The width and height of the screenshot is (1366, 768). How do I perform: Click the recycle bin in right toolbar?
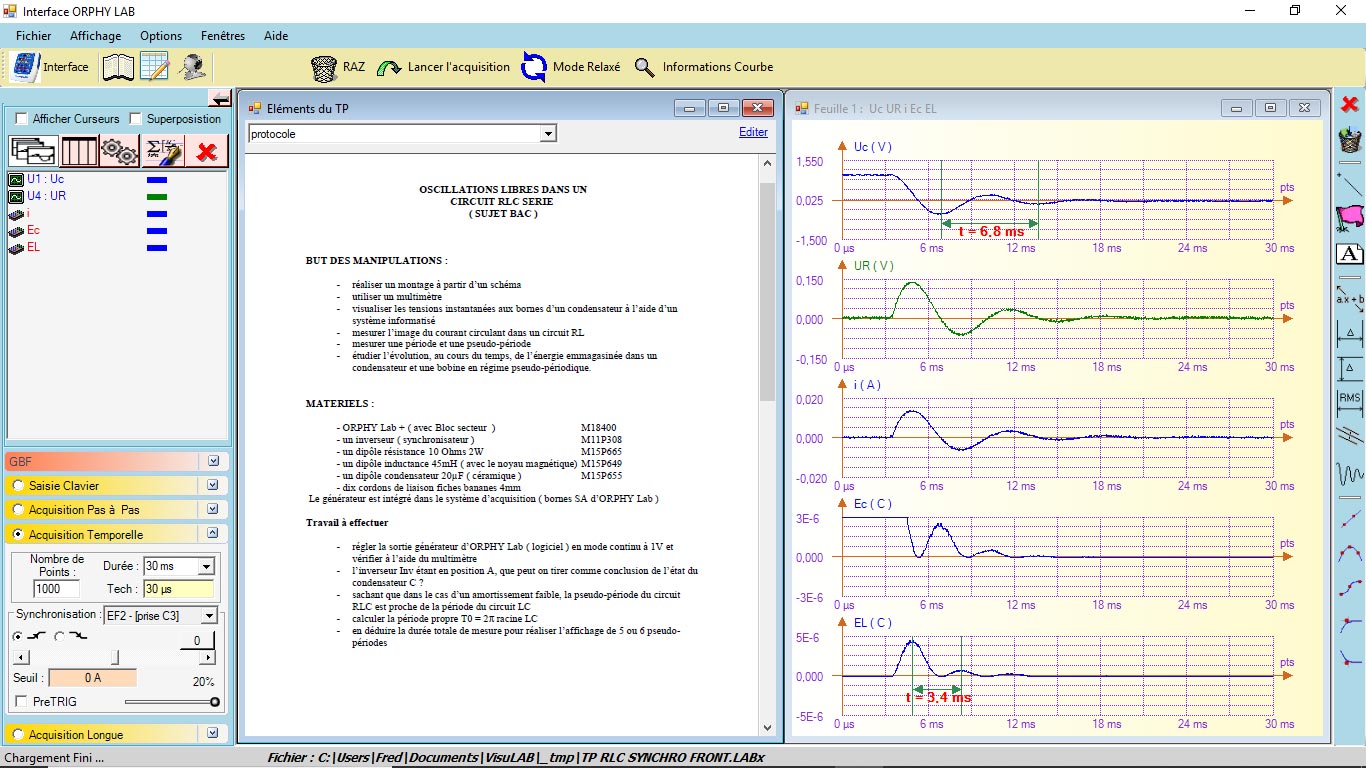pyautogui.click(x=1350, y=140)
